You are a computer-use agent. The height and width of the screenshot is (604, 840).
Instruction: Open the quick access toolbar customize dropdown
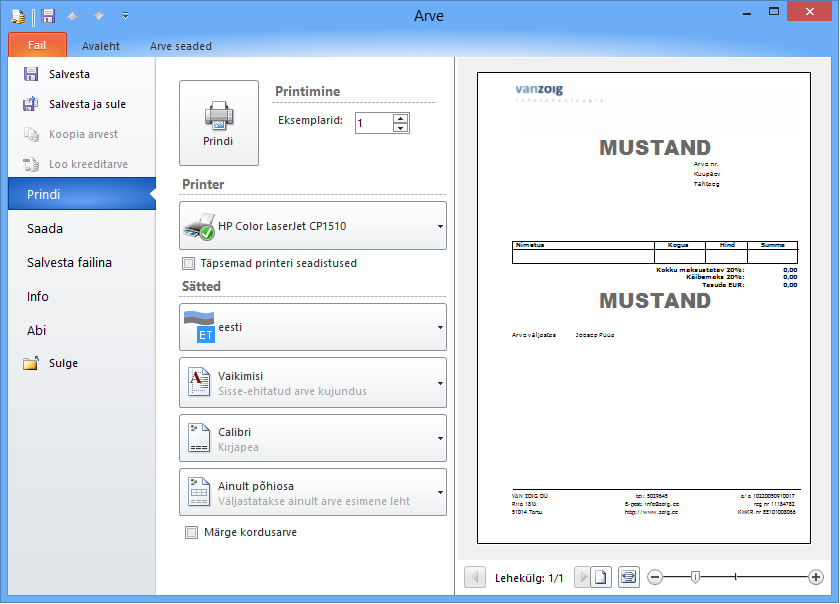point(125,16)
